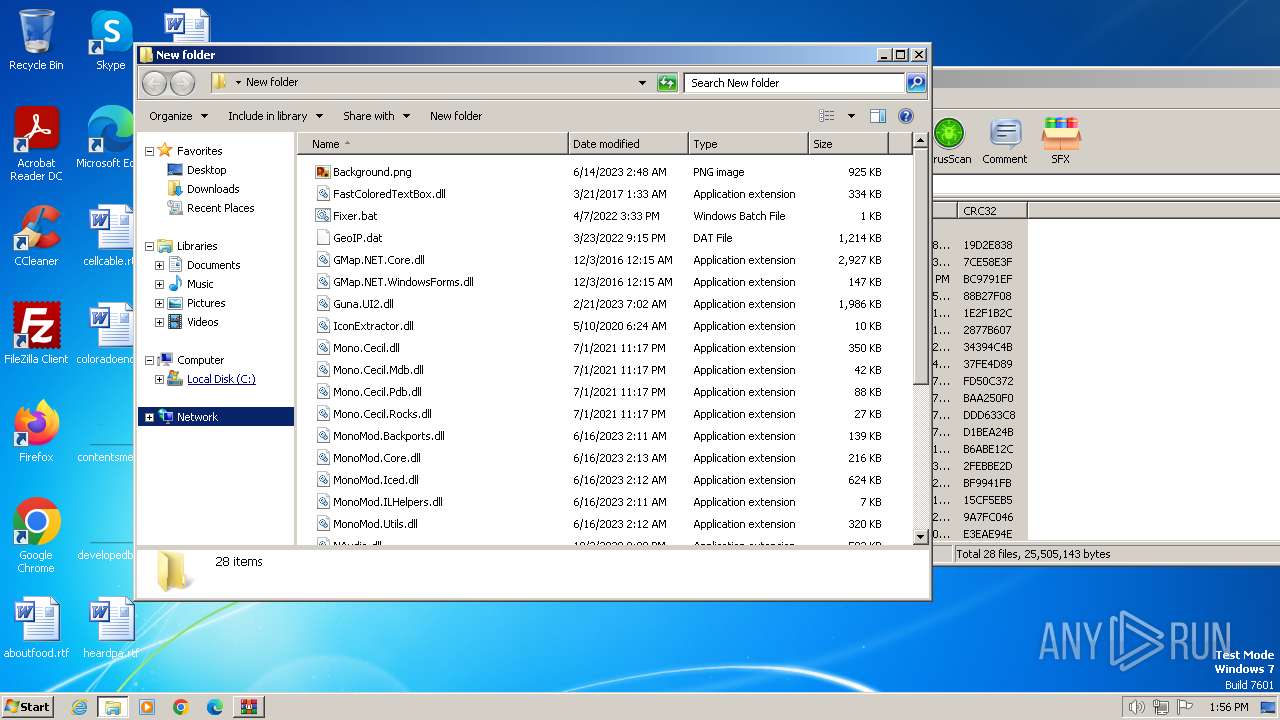1280x720 pixels.
Task: Expand the Videos library node
Action: point(159,322)
